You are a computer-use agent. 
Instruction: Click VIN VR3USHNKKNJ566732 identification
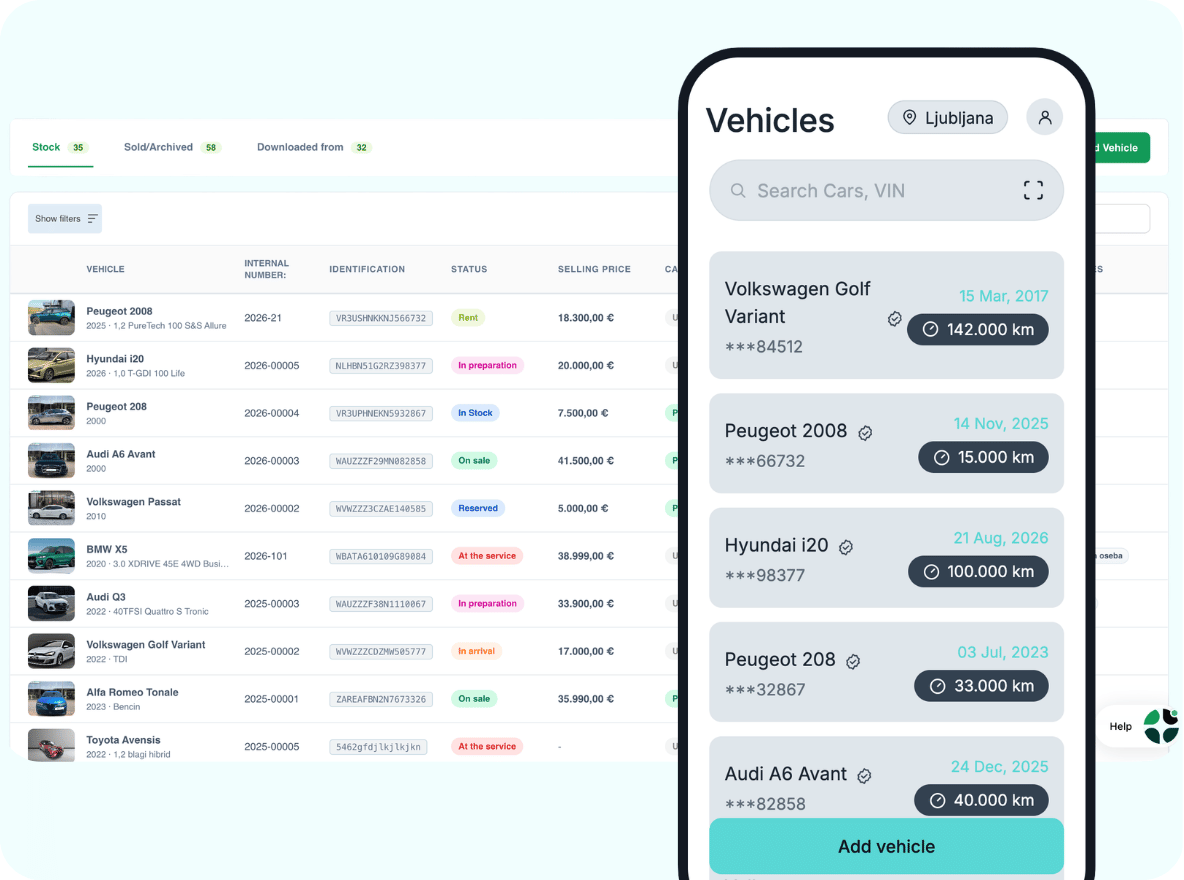coord(381,318)
